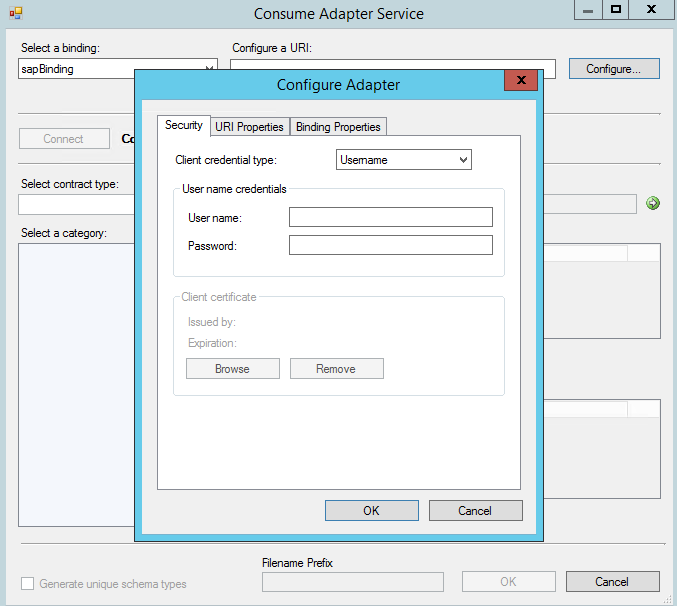
Task: Select the Security tab
Action: click(x=184, y=125)
